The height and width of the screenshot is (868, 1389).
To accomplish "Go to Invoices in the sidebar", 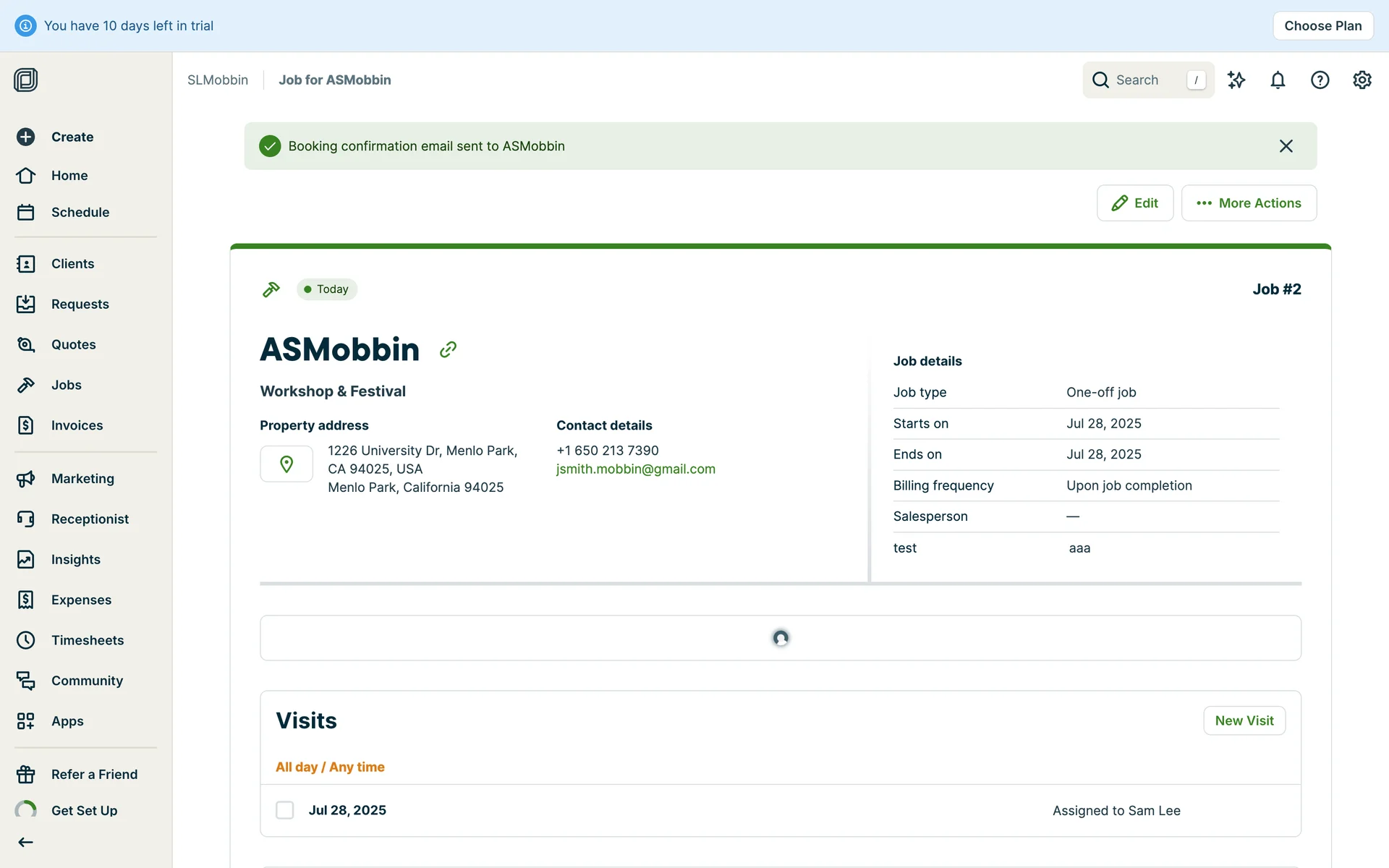I will (77, 425).
